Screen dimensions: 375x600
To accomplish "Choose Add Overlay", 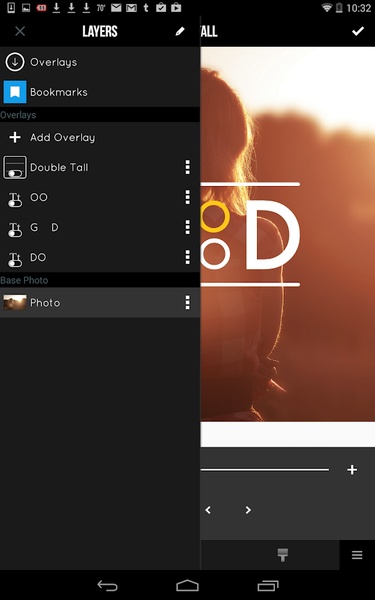I will [100, 137].
